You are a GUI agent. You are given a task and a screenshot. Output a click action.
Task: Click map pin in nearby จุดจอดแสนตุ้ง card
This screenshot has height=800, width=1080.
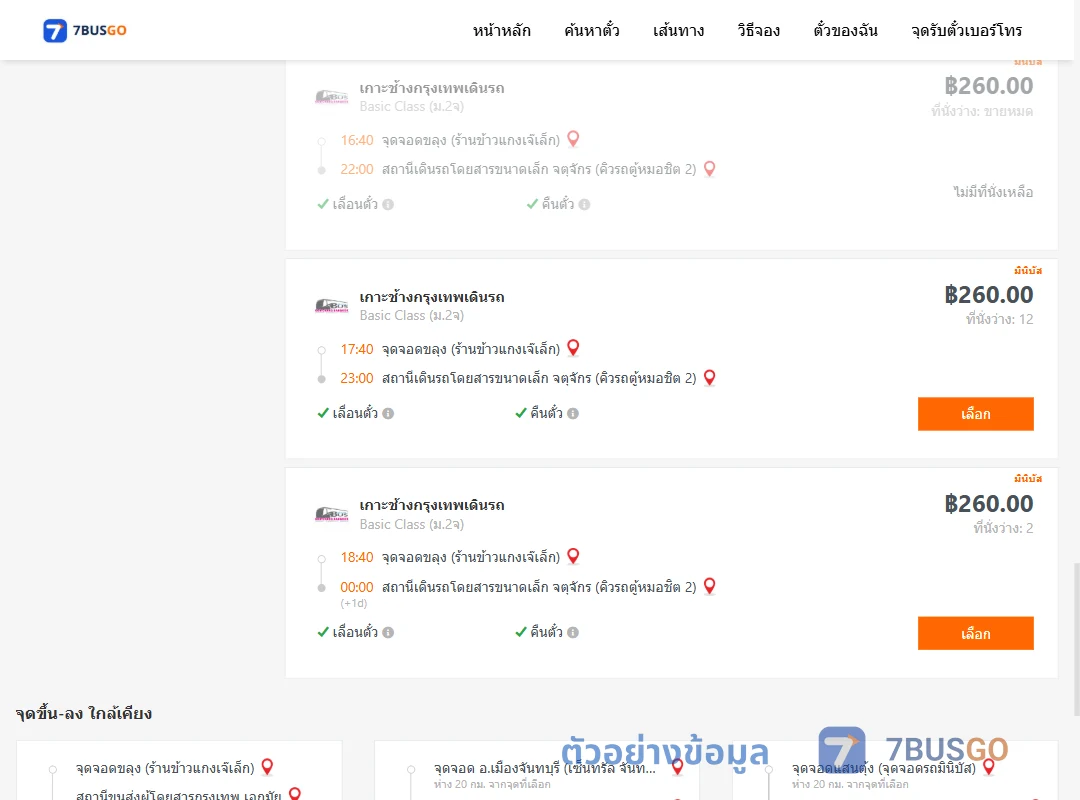coord(988,766)
